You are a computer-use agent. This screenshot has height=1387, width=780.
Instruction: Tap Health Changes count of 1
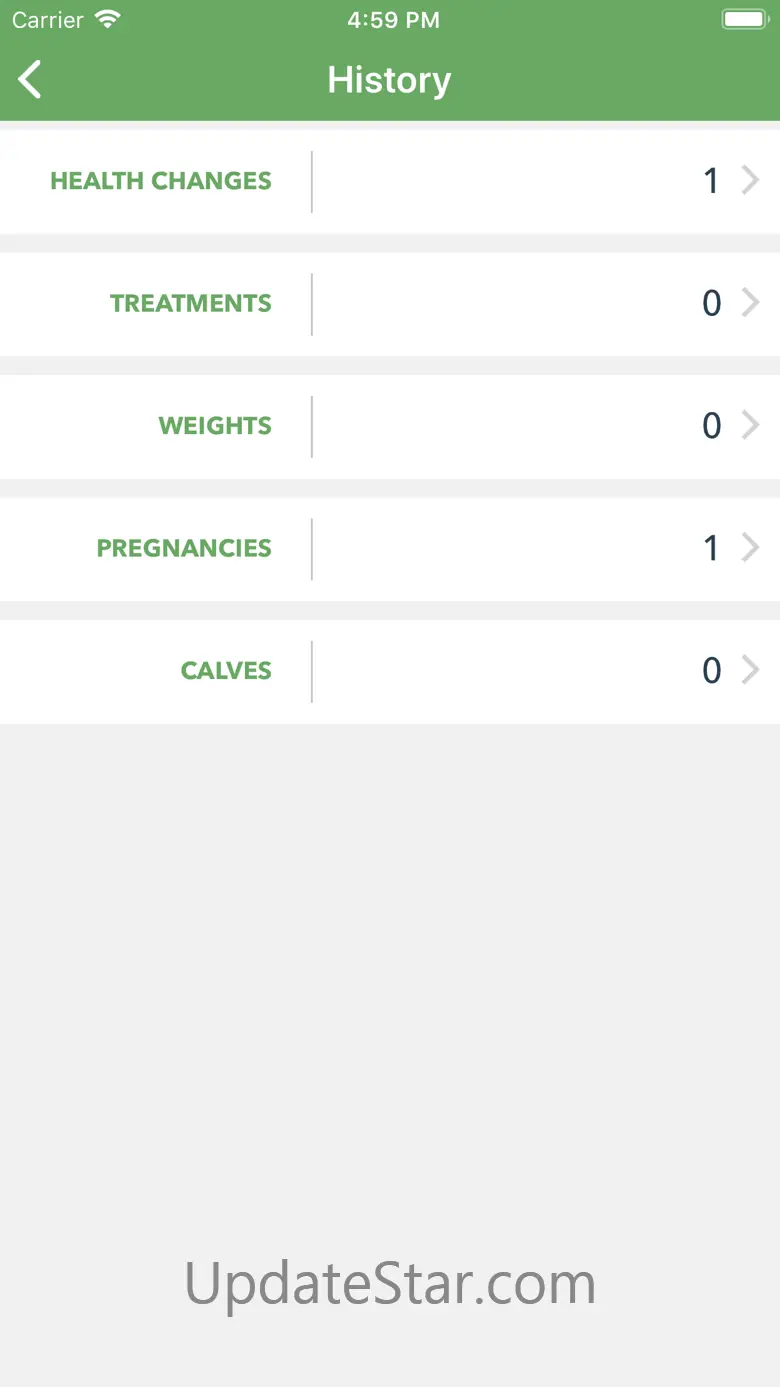[x=711, y=181]
